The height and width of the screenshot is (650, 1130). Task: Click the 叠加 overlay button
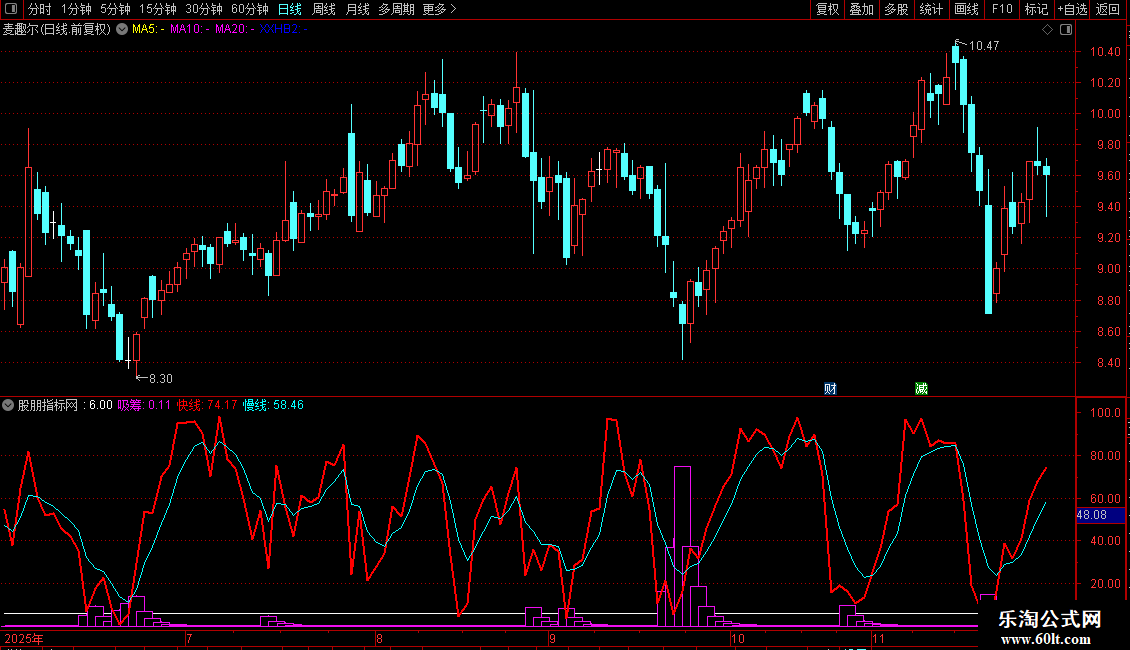(x=861, y=9)
